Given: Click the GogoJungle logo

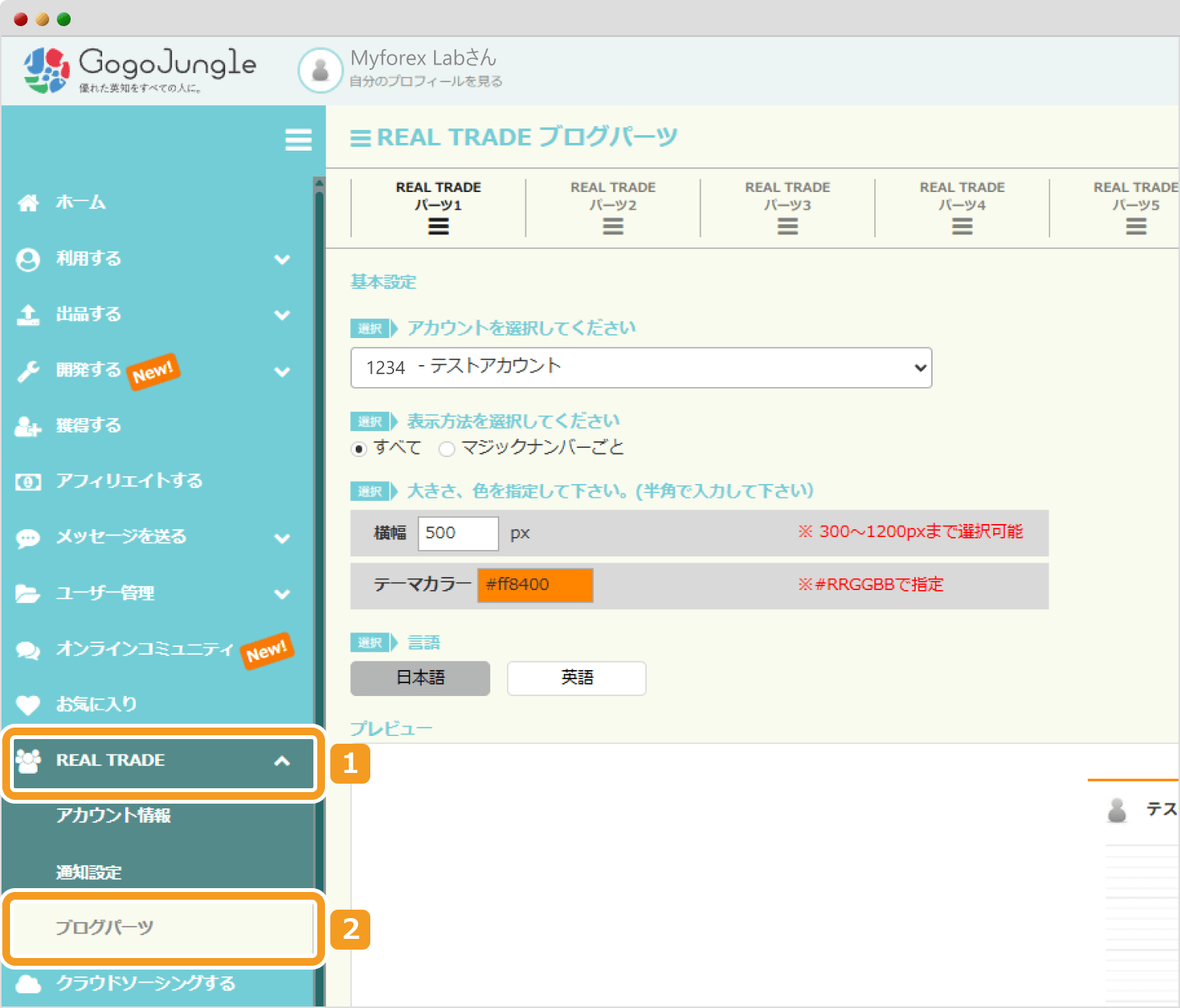Looking at the screenshot, I should pyautogui.click(x=140, y=69).
